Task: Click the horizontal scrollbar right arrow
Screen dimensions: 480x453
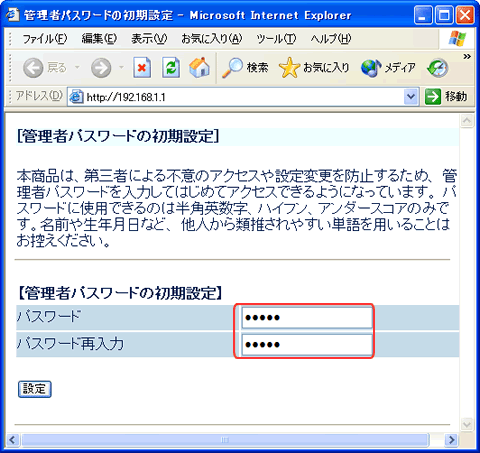Action: pyautogui.click(x=451, y=440)
